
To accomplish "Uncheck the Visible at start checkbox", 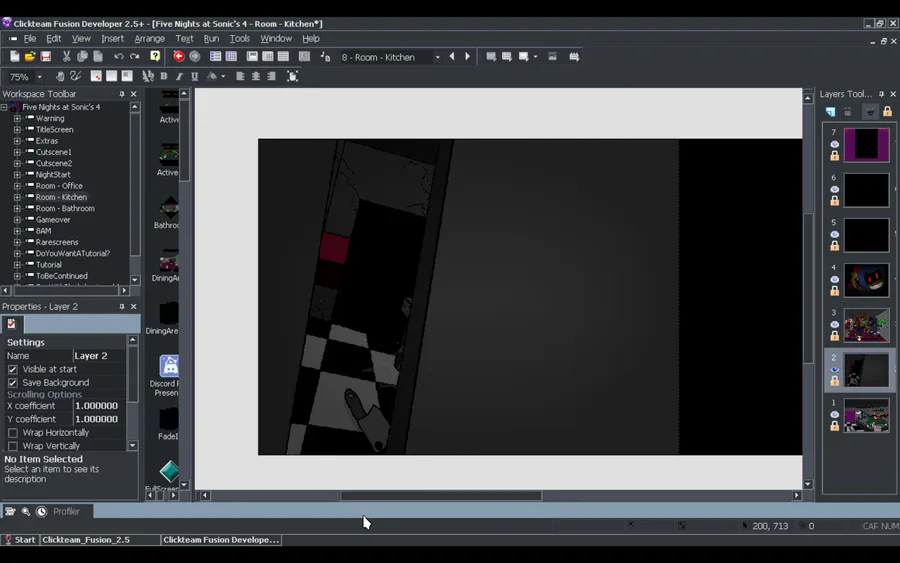I will tap(13, 369).
